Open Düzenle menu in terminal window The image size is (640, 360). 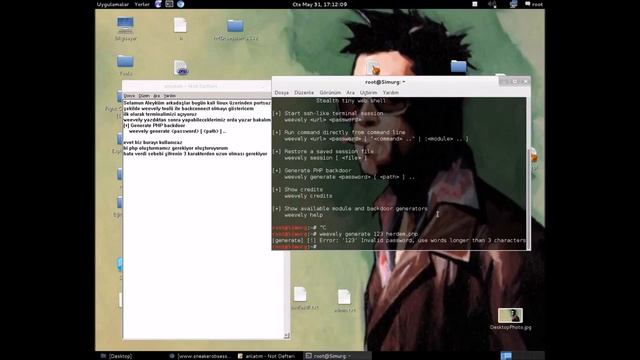(x=304, y=93)
